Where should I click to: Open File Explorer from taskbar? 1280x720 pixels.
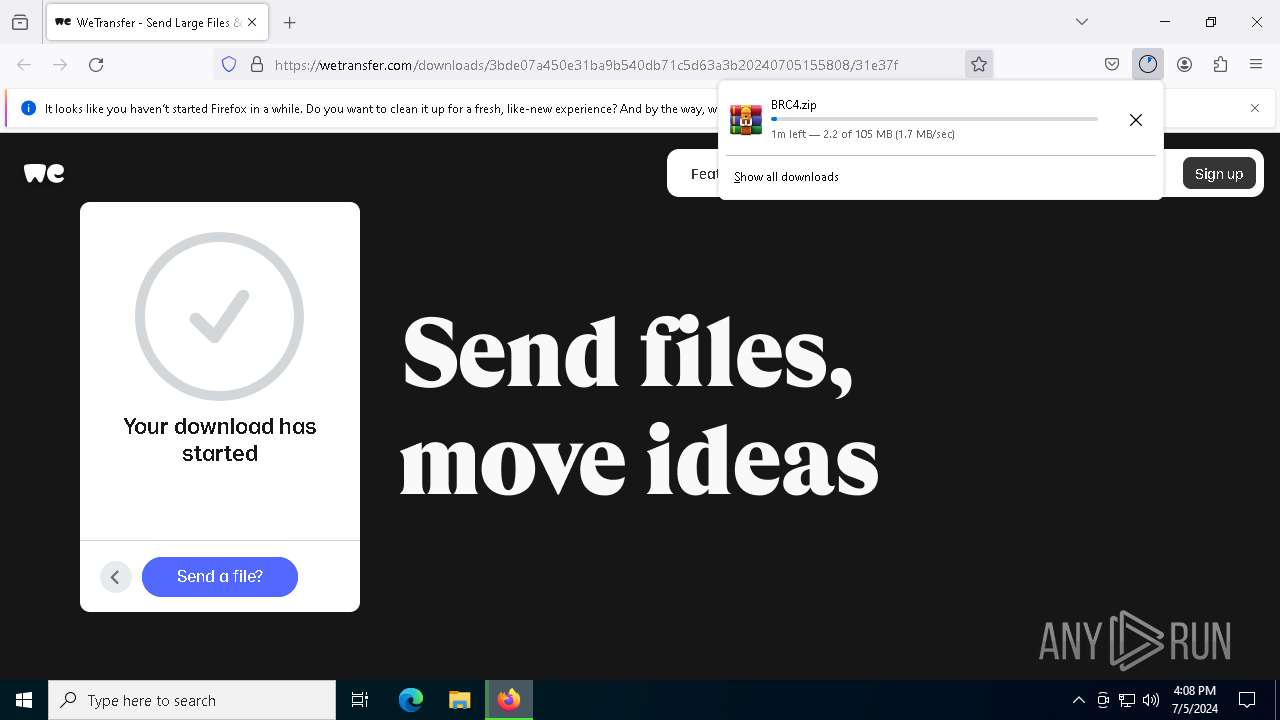(x=460, y=700)
